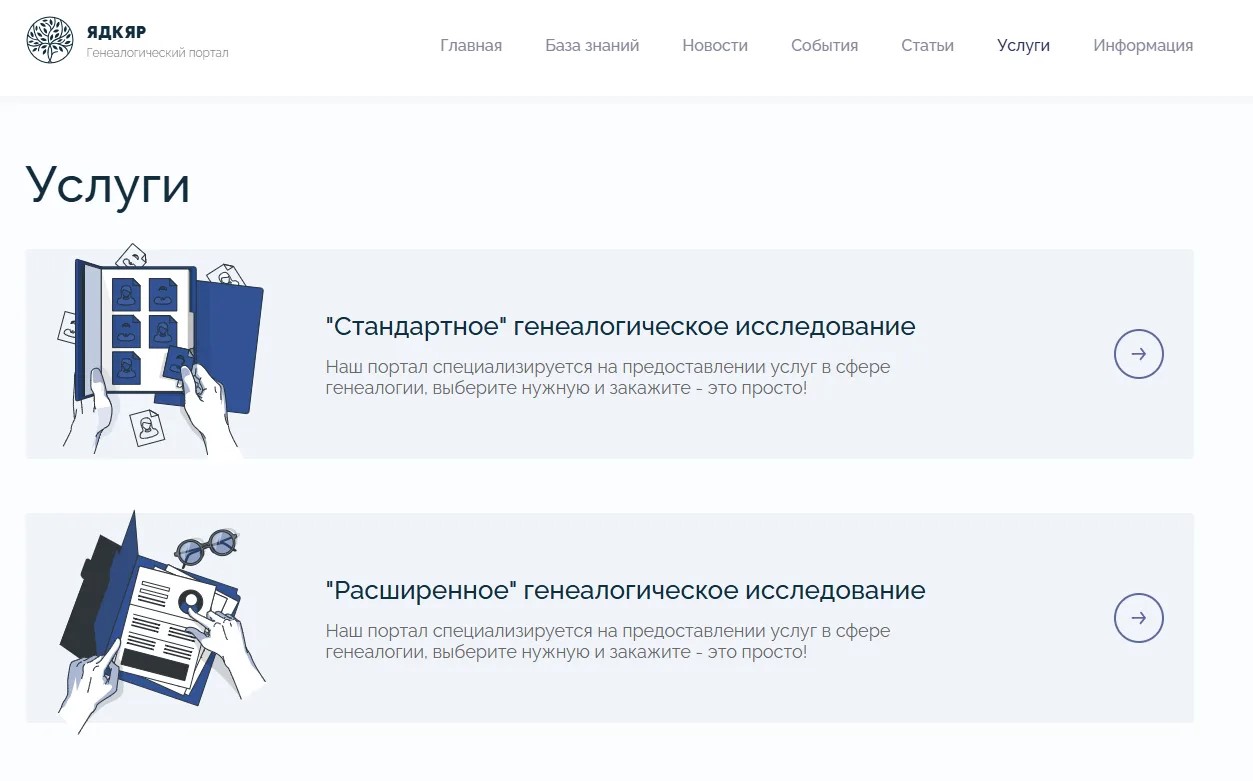Click the Услуги page heading
1253x781 pixels.
[108, 185]
